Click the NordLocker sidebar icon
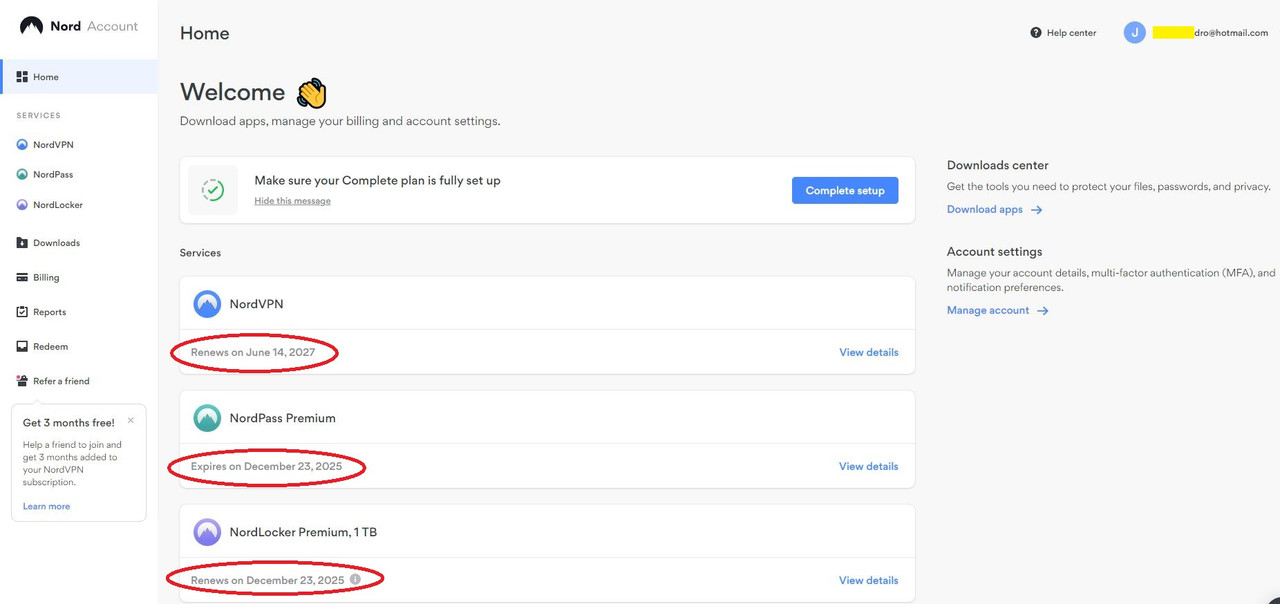Viewport: 1280px width, 604px height. coord(22,205)
